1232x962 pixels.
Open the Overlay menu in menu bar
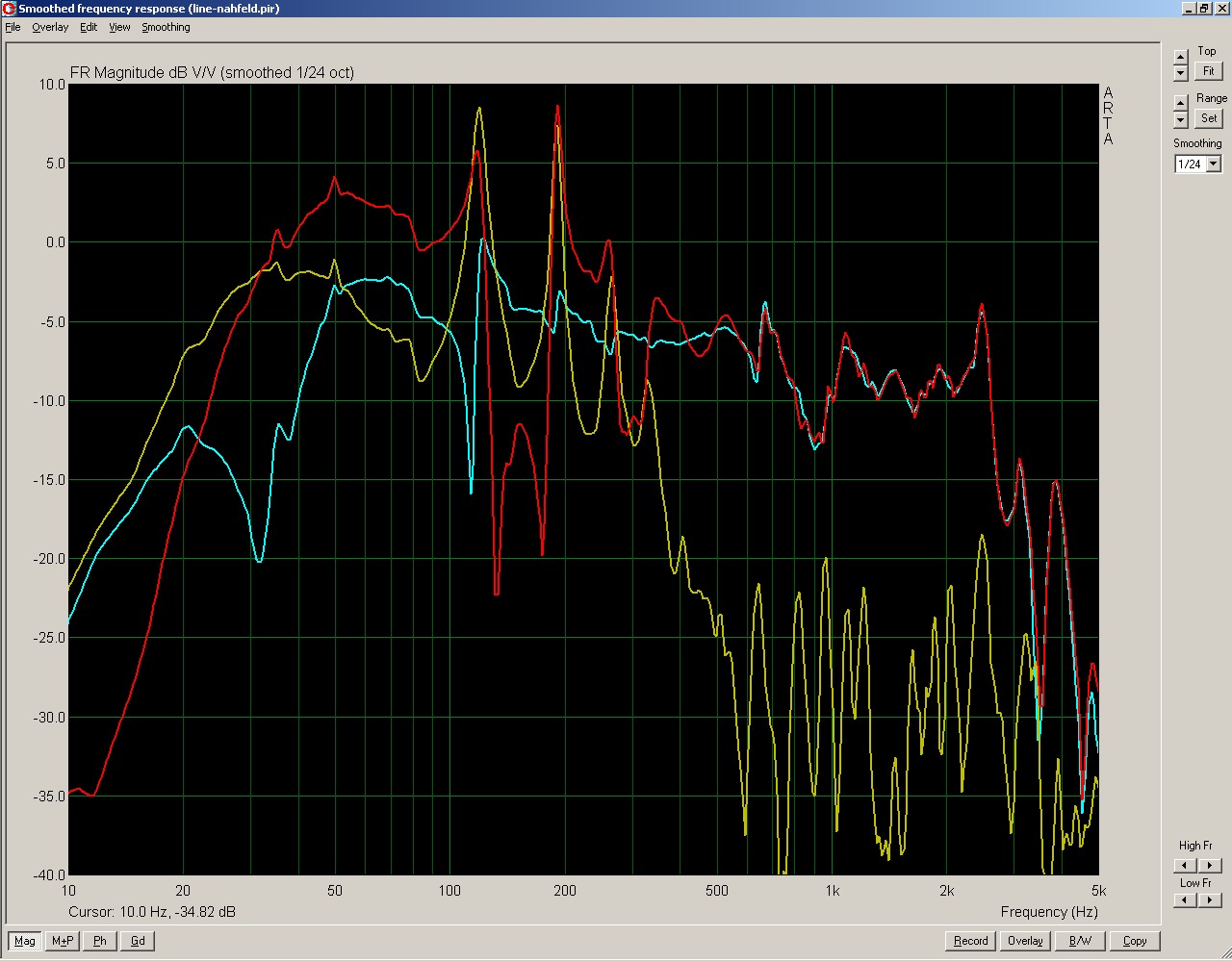pyautogui.click(x=50, y=27)
